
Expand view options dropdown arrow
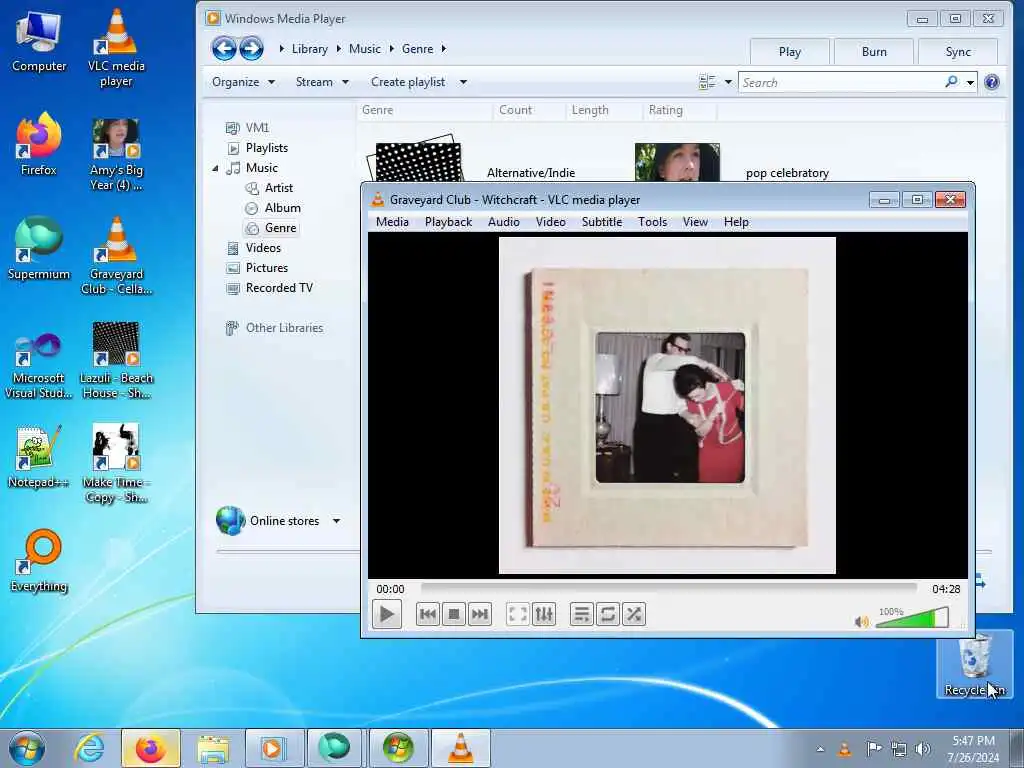coord(728,82)
